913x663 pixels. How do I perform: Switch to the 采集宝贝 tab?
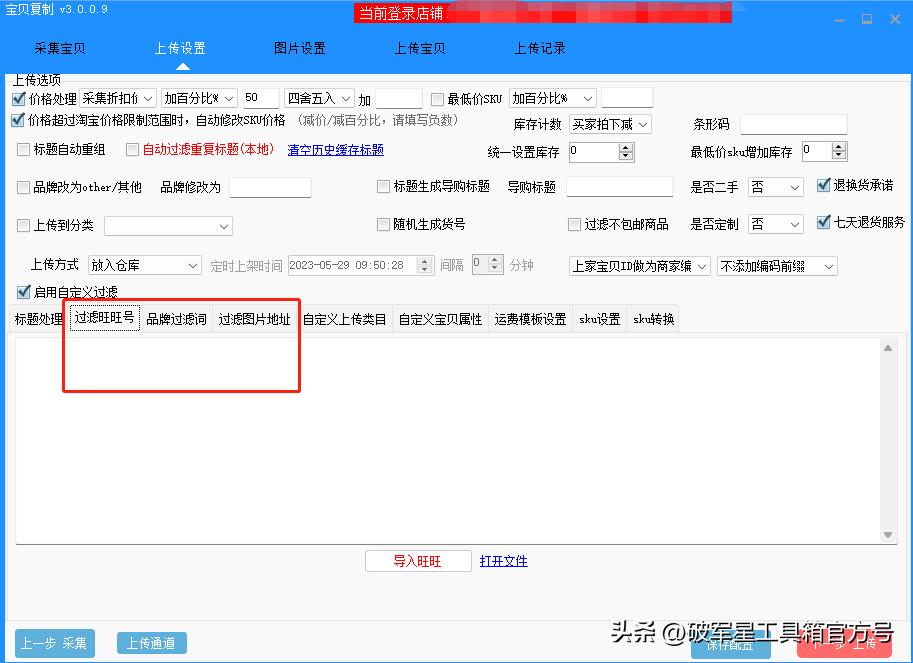click(60, 46)
